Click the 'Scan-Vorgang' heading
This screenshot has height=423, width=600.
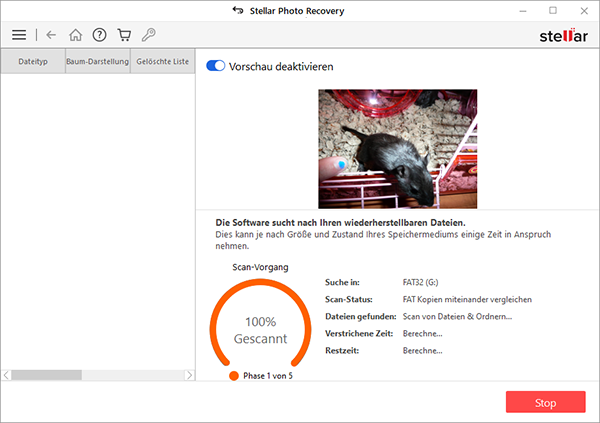click(260, 267)
